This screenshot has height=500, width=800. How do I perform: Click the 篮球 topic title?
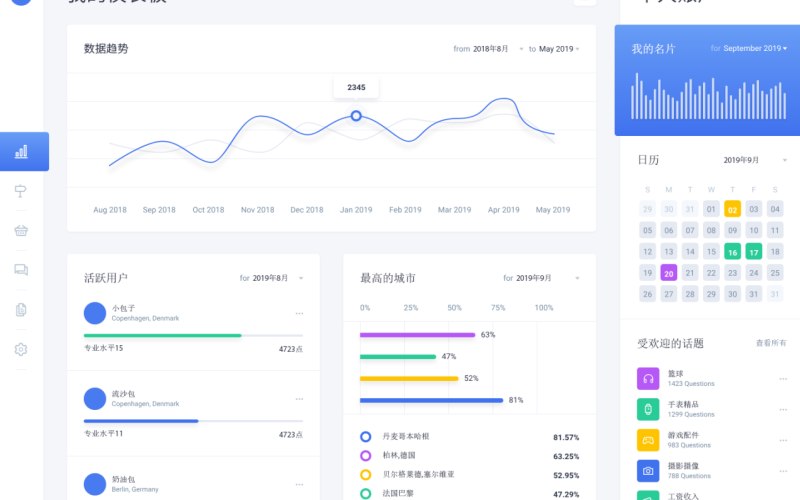(x=676, y=373)
